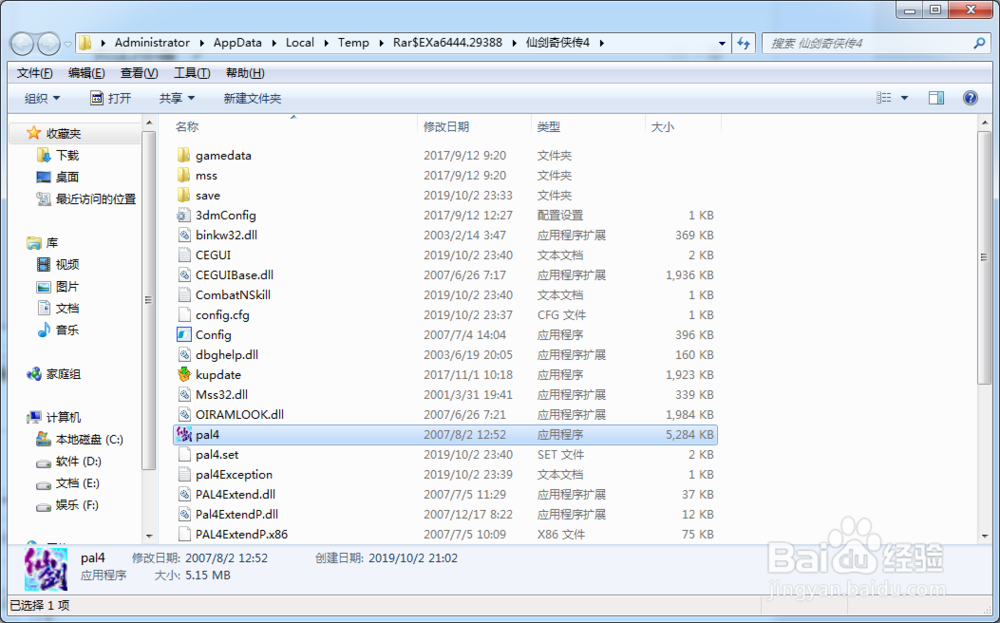
Task: Click the Administrator path segment
Action: tap(152, 43)
